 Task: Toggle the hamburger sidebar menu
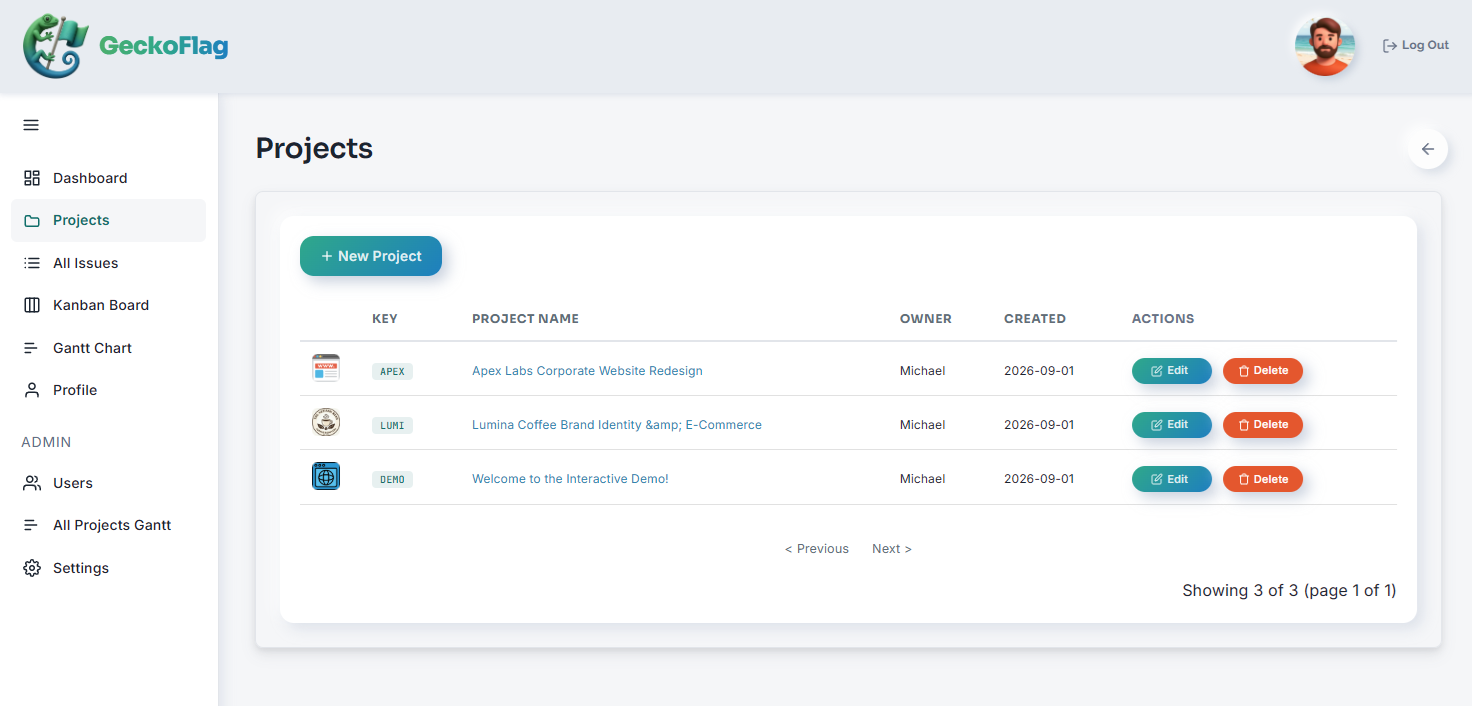point(31,125)
